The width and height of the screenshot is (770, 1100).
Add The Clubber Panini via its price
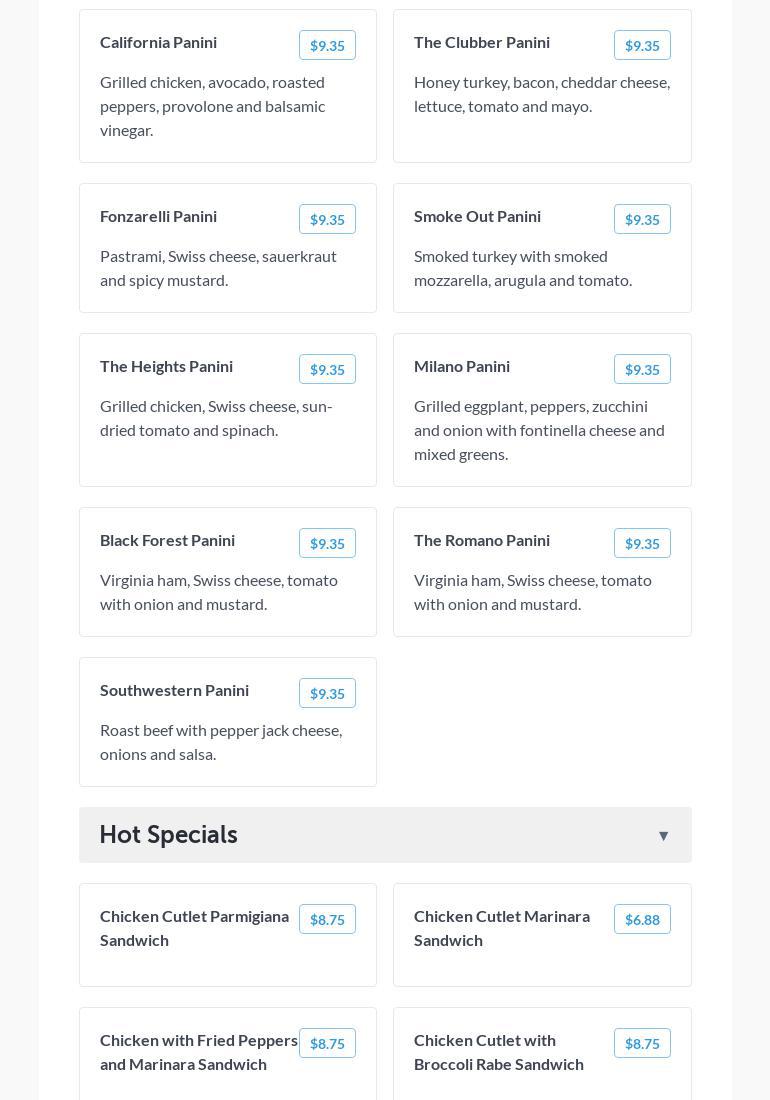642,45
